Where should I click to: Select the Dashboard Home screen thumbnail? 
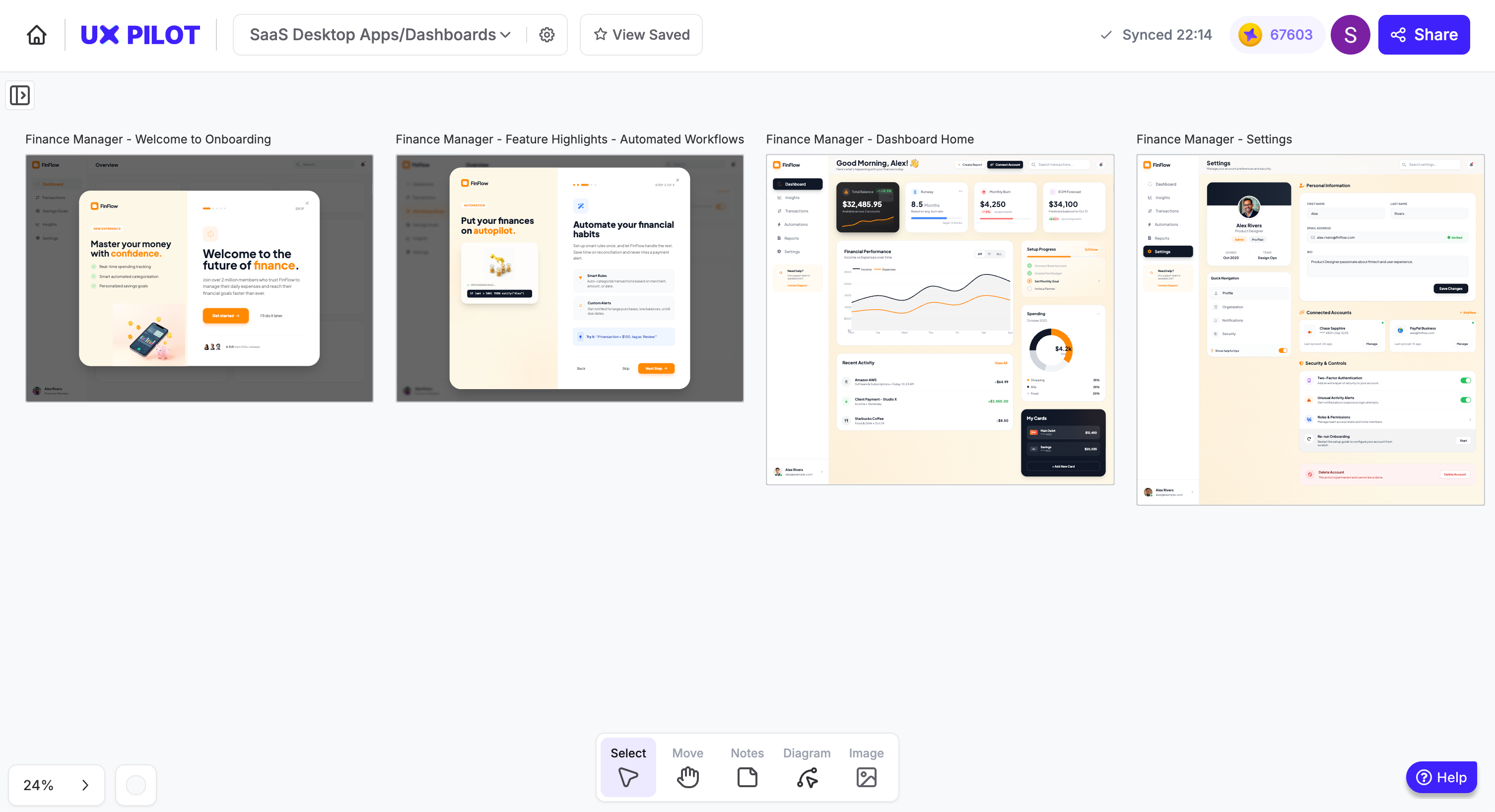940,319
